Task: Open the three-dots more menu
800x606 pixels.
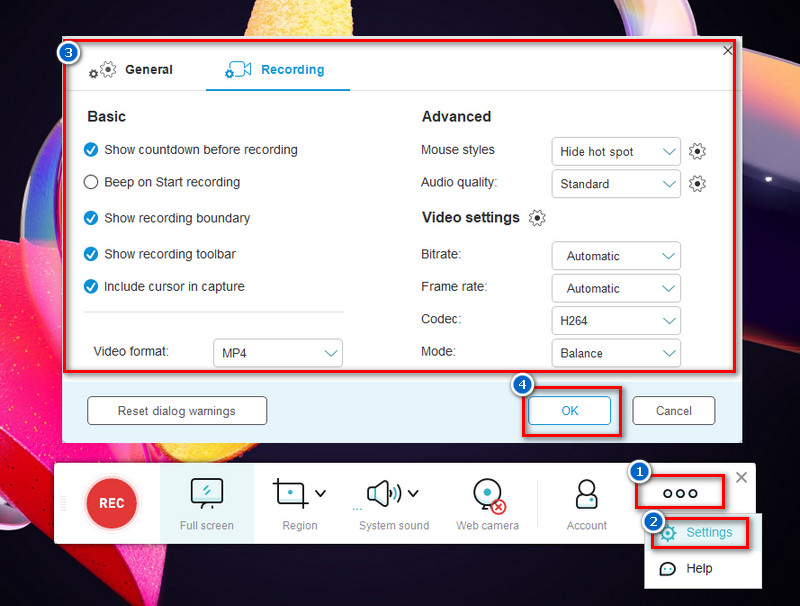Action: [680, 493]
